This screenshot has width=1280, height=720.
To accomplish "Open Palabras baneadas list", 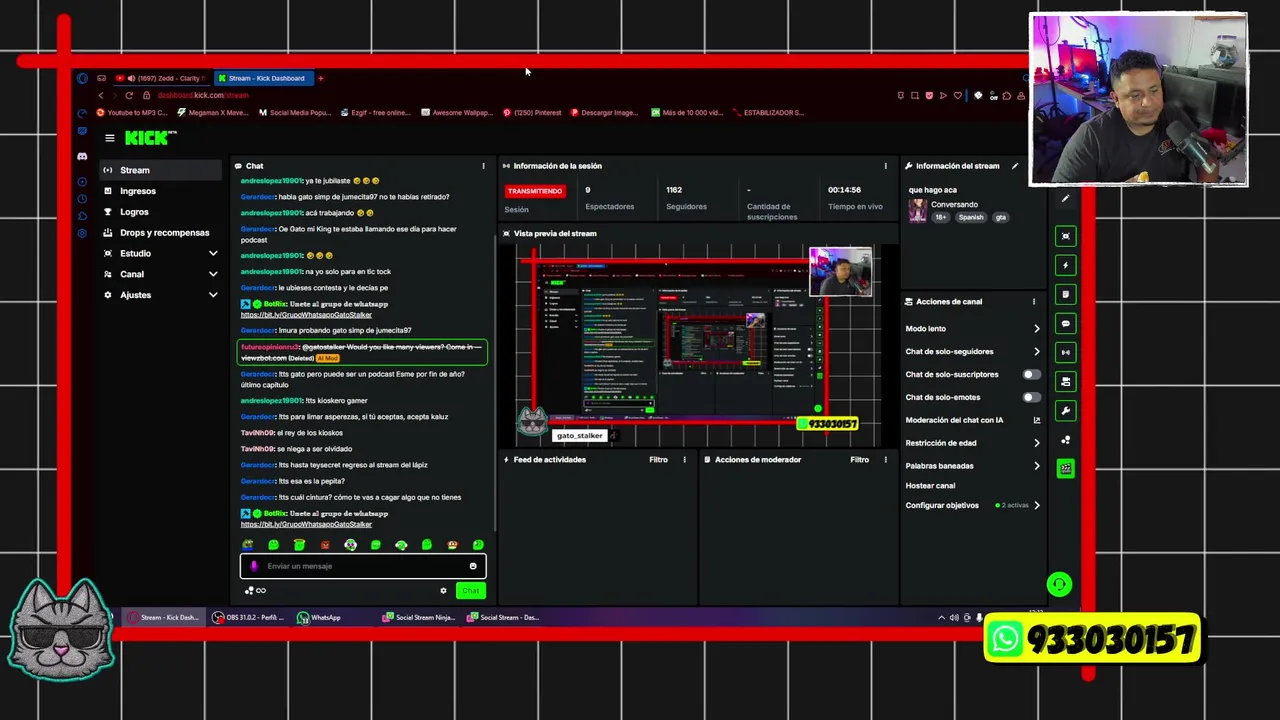I will pyautogui.click(x=972, y=466).
